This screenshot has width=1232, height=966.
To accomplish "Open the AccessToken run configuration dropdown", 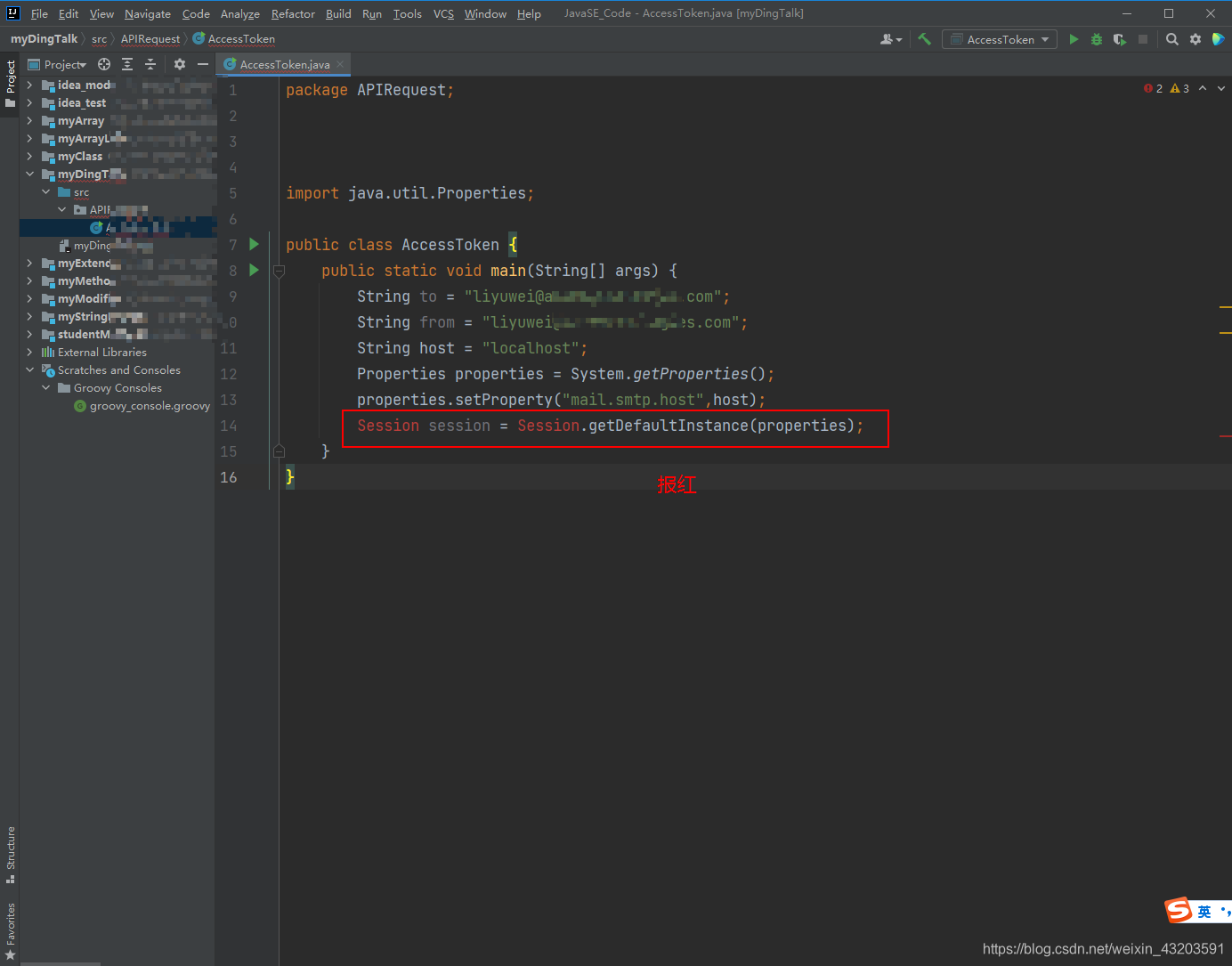I will pos(1000,39).
